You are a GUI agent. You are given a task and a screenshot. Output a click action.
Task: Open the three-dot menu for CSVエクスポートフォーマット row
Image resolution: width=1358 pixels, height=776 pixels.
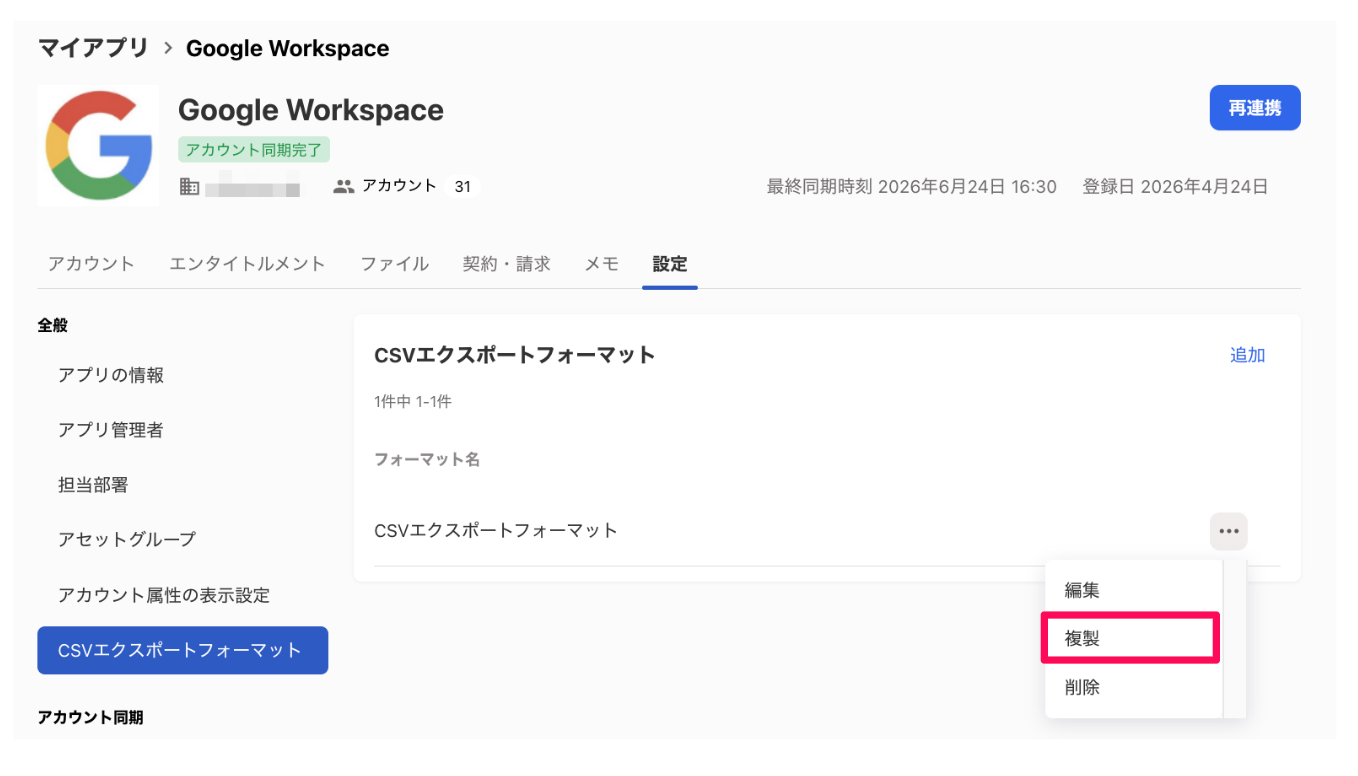pos(1228,531)
